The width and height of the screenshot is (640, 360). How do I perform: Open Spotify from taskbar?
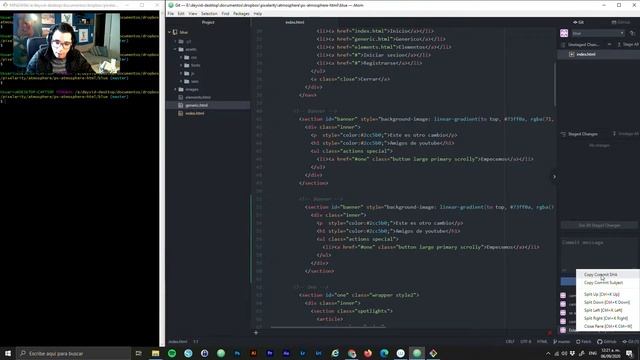point(172,353)
